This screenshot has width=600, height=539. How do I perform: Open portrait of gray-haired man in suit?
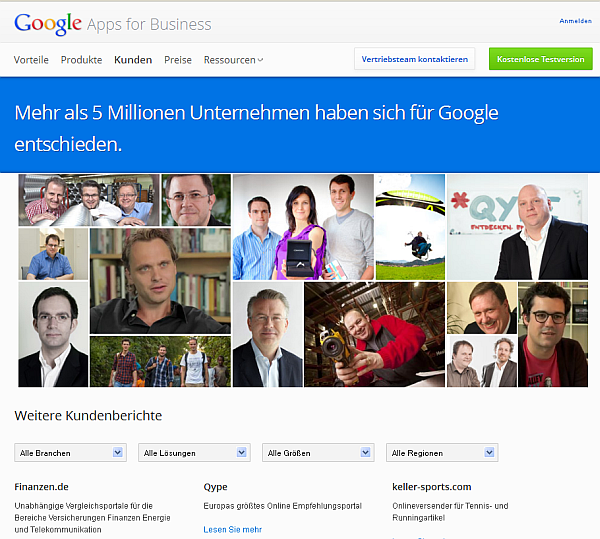coord(267,335)
